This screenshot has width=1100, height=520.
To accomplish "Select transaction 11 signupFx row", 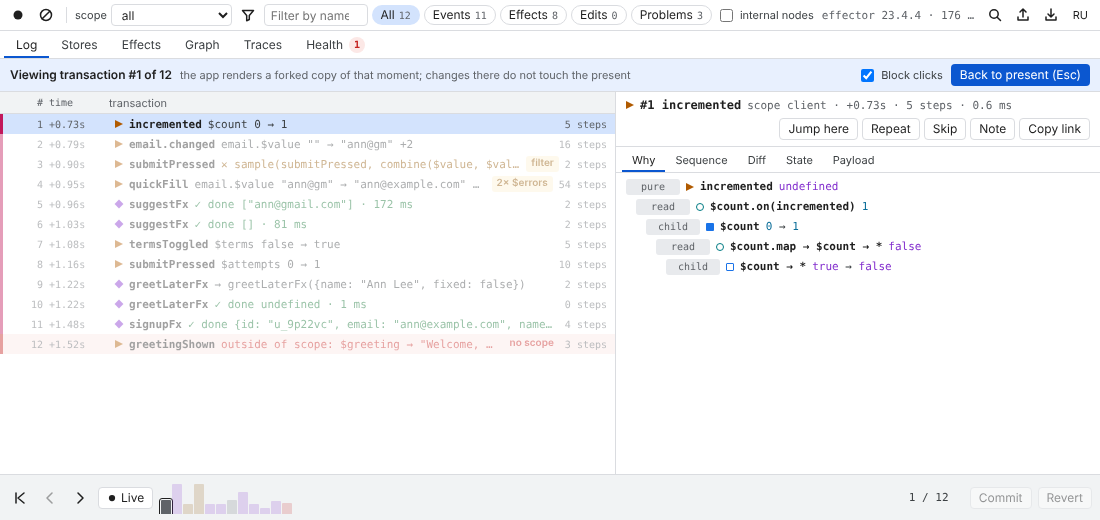I will tap(307, 324).
